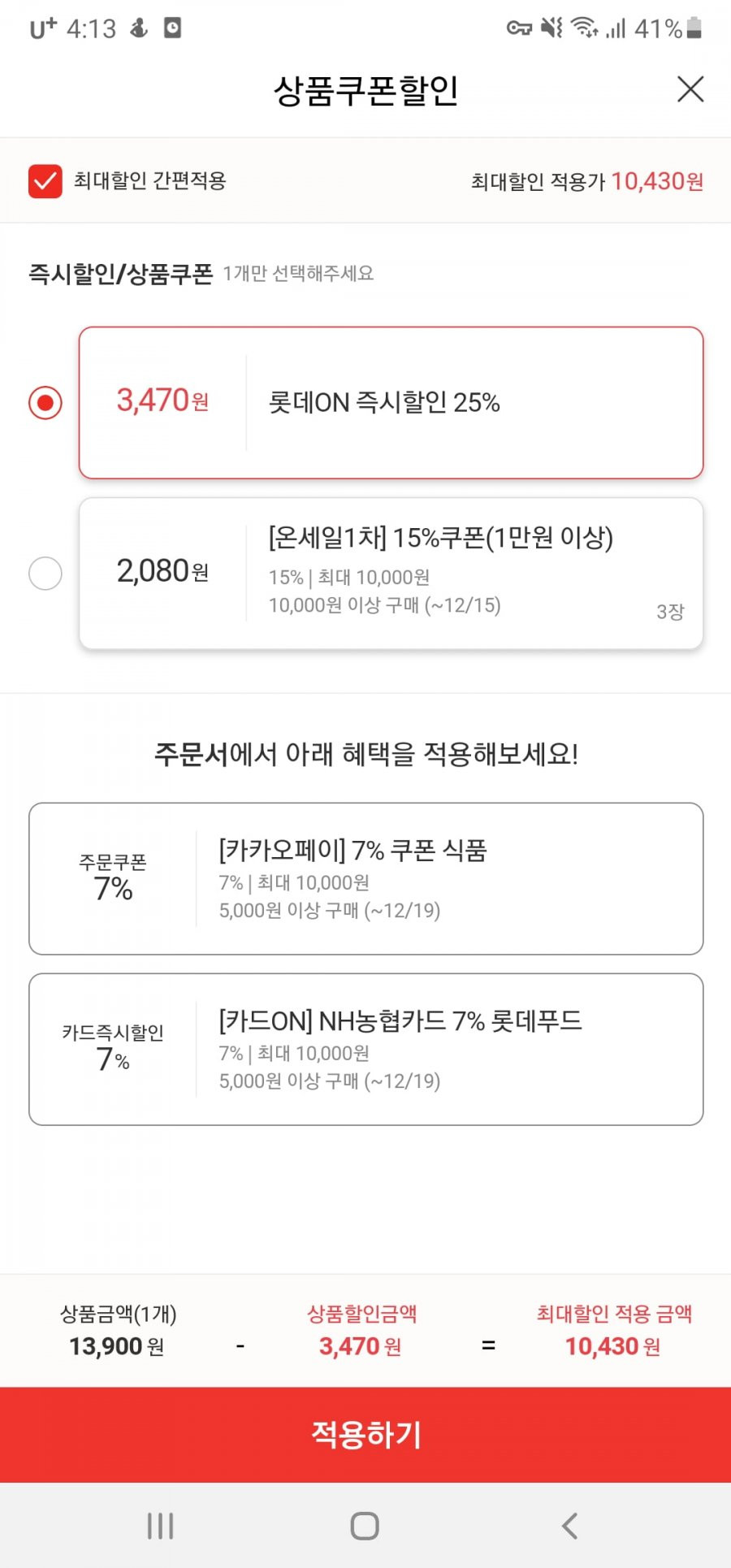
Task: Tap the 최대할인 적용가 10,430원 text
Action: [587, 181]
